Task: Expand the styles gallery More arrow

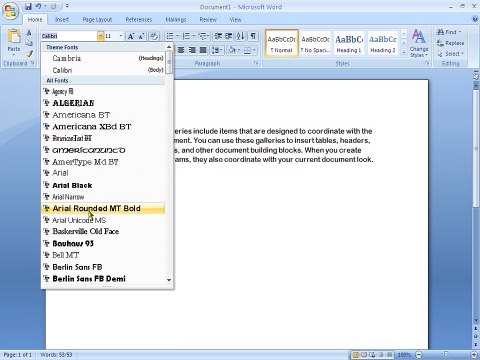Action: pos(404,52)
